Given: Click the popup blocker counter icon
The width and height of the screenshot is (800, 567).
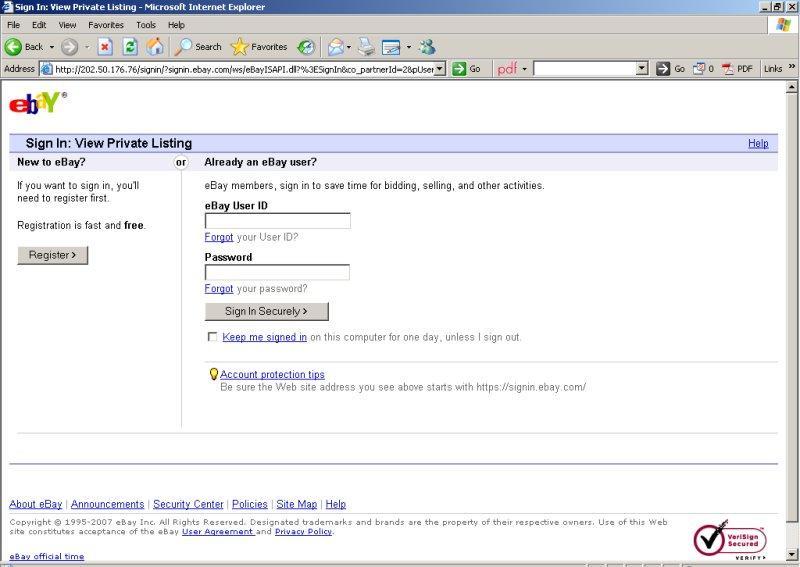Looking at the screenshot, I should point(698,68).
